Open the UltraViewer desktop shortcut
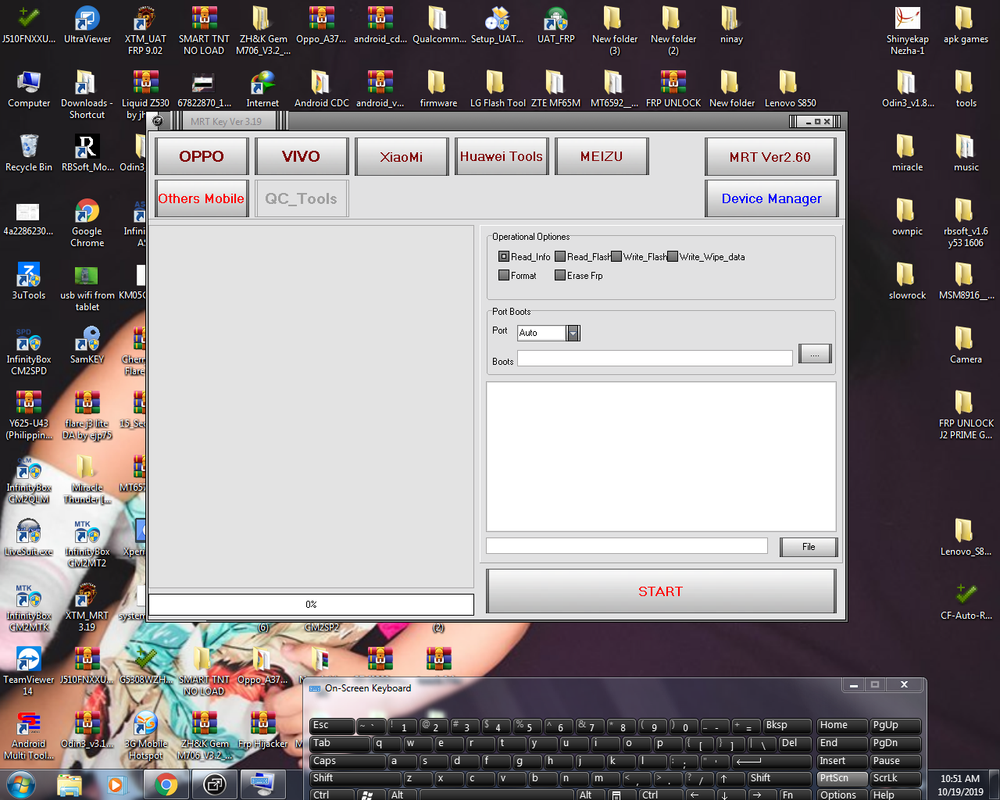The height and width of the screenshot is (800, 1000). tap(87, 26)
